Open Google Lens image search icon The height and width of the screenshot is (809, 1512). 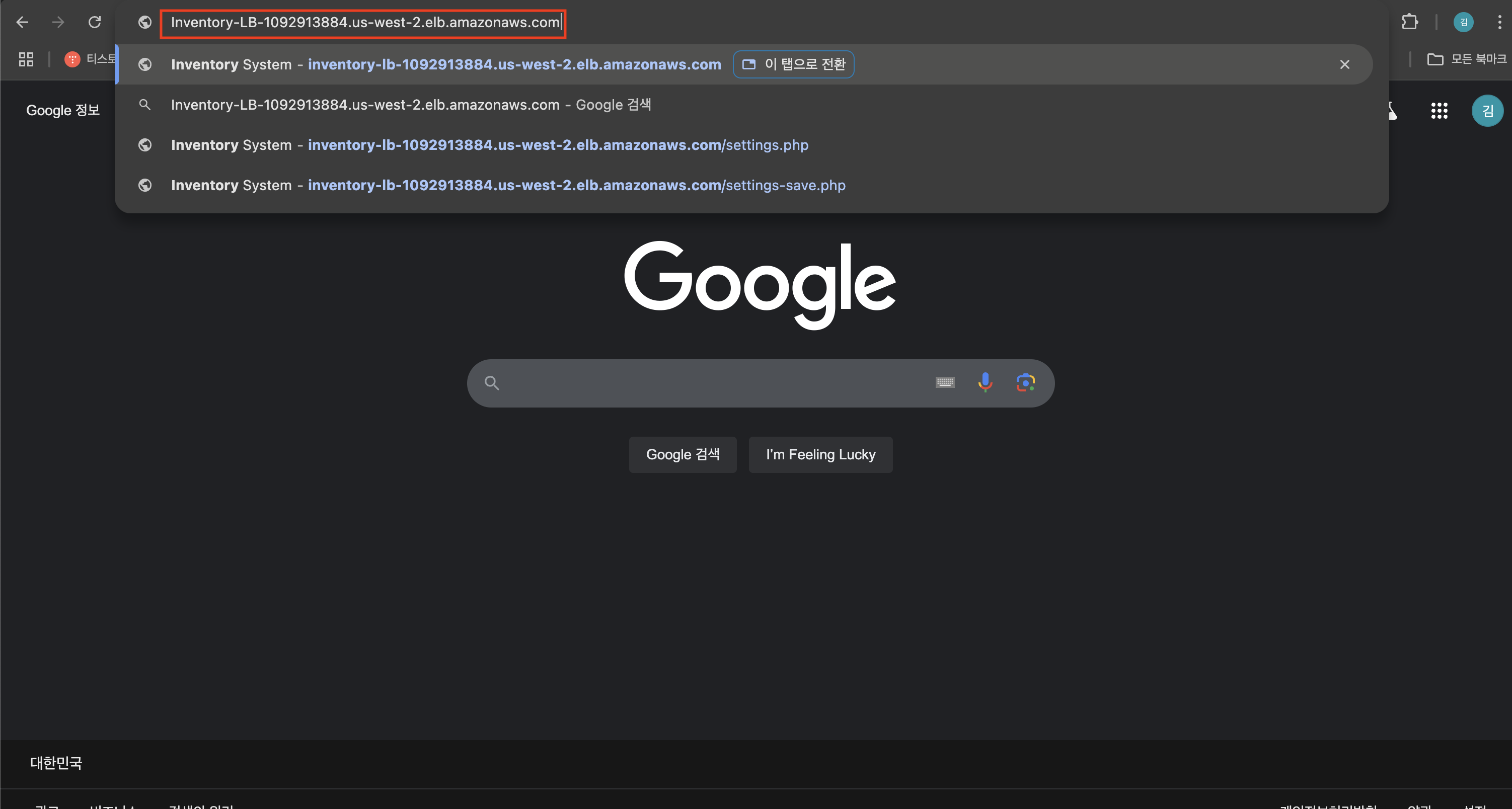coord(1025,382)
